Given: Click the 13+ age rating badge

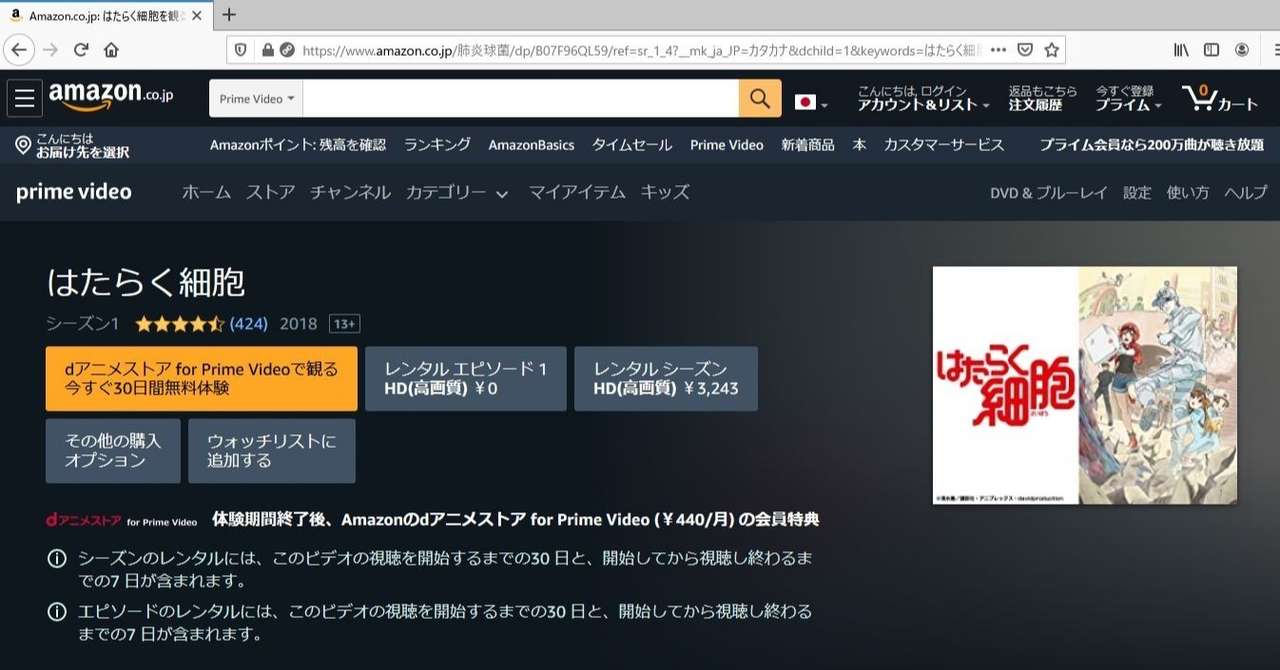Looking at the screenshot, I should coord(344,324).
